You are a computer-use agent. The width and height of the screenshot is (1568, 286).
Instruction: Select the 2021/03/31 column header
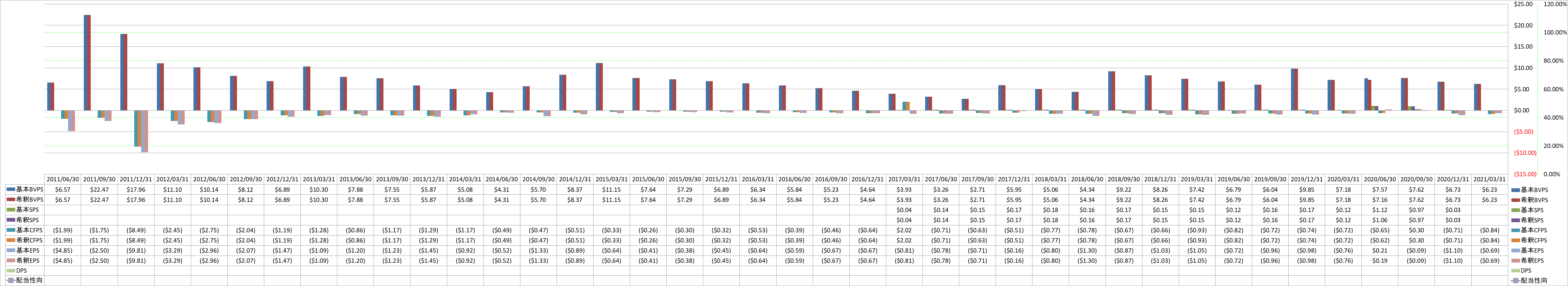(1490, 179)
